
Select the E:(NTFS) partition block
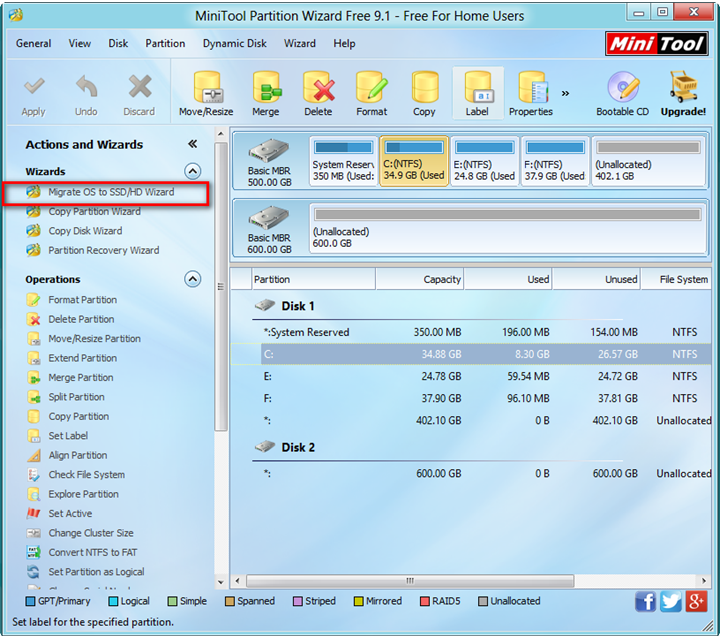click(485, 161)
